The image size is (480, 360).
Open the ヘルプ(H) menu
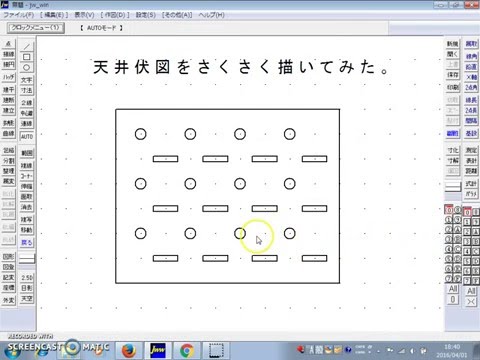tap(212, 15)
